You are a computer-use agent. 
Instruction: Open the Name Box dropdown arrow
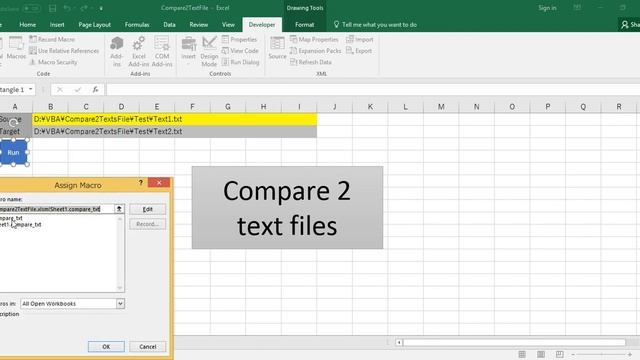[x=31, y=89]
